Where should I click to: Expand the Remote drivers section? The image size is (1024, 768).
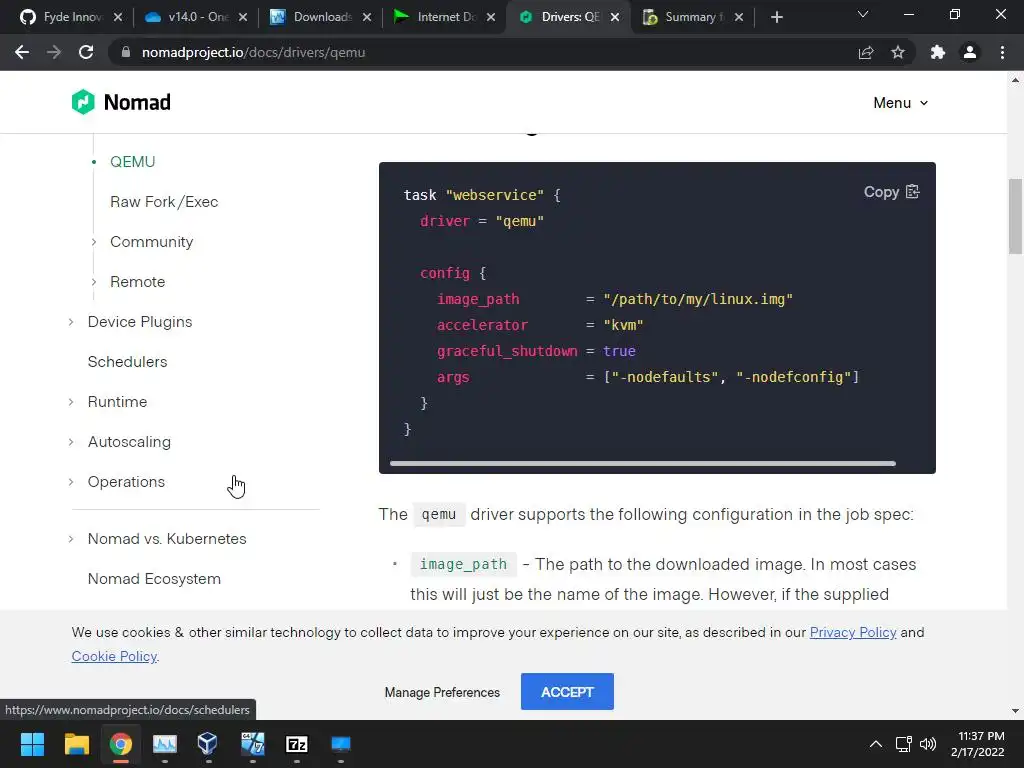click(x=94, y=282)
